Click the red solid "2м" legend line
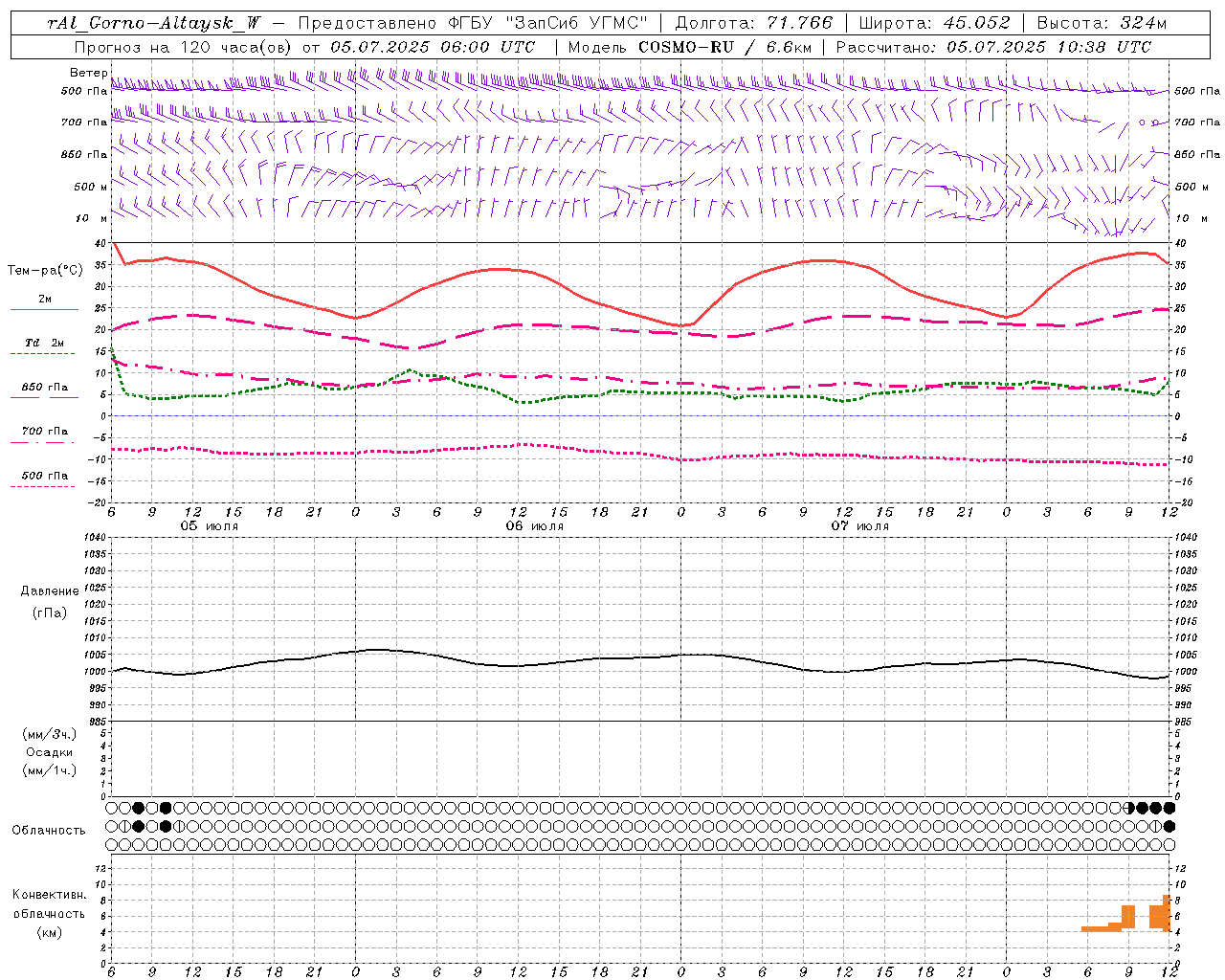 coord(44,309)
